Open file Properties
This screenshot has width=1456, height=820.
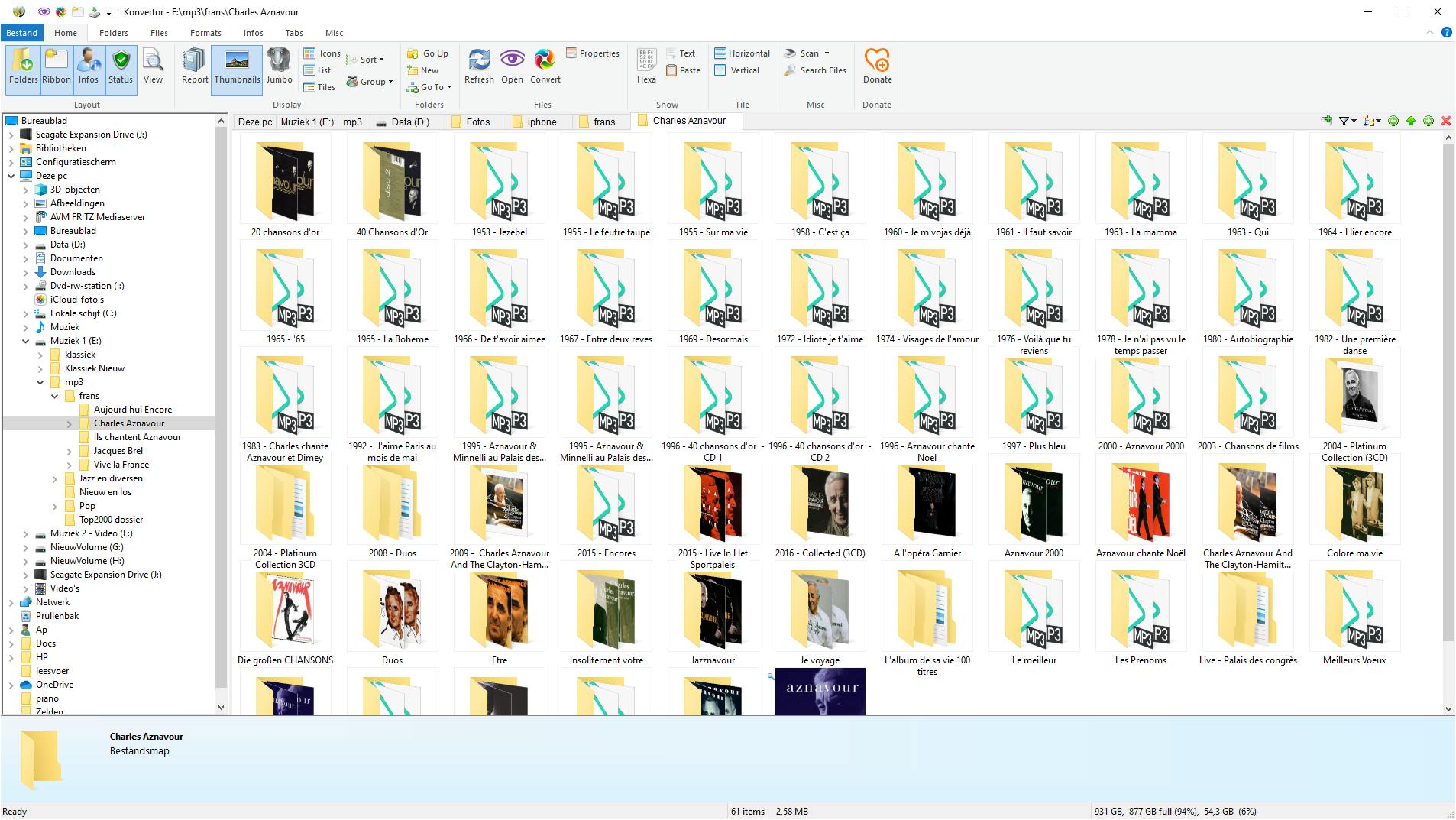(x=593, y=53)
